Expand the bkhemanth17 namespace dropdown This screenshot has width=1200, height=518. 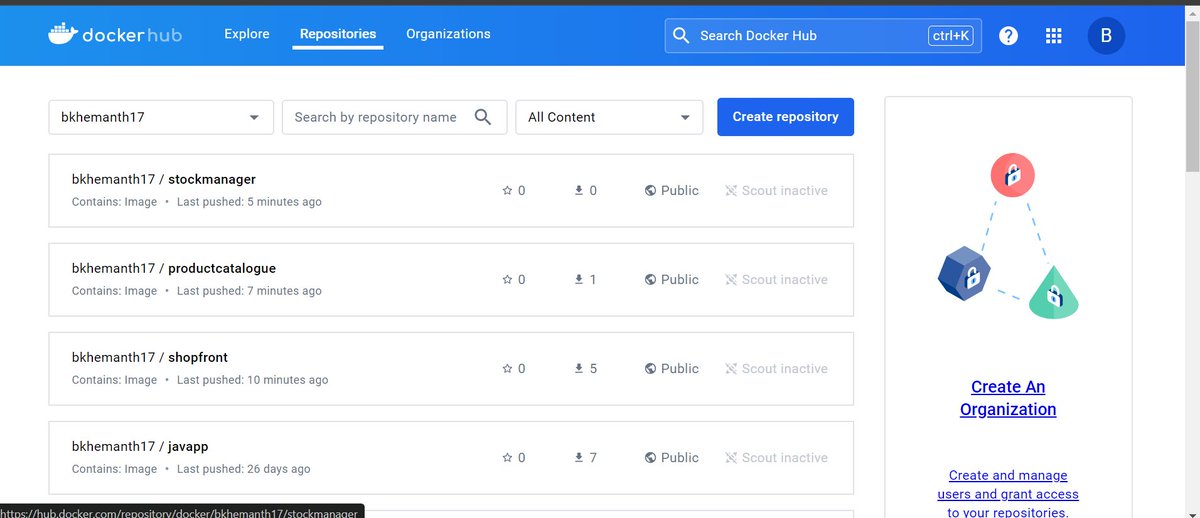[161, 117]
